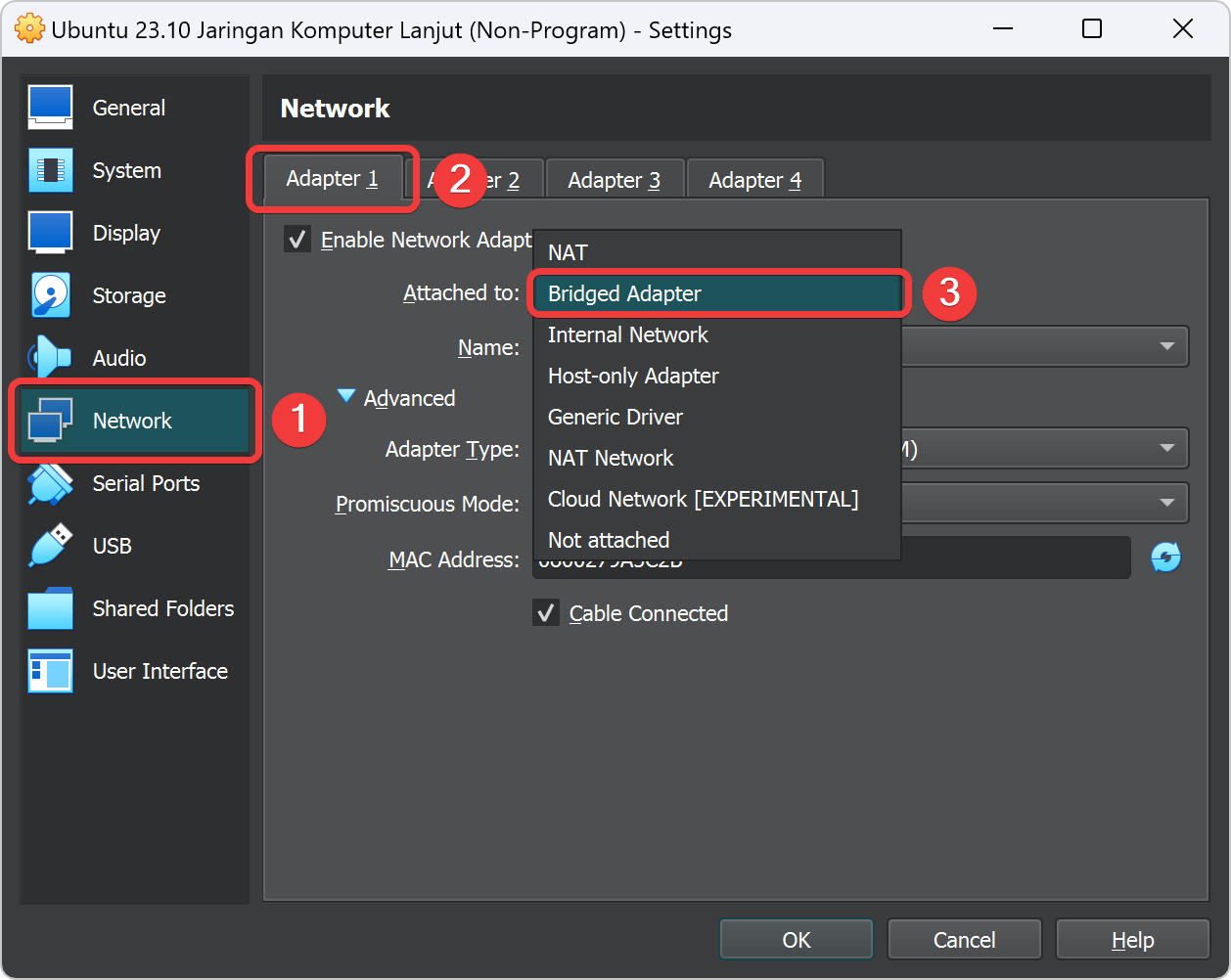Generate a new random MAC address
Screen dimensions: 1231x980
(x=1165, y=557)
